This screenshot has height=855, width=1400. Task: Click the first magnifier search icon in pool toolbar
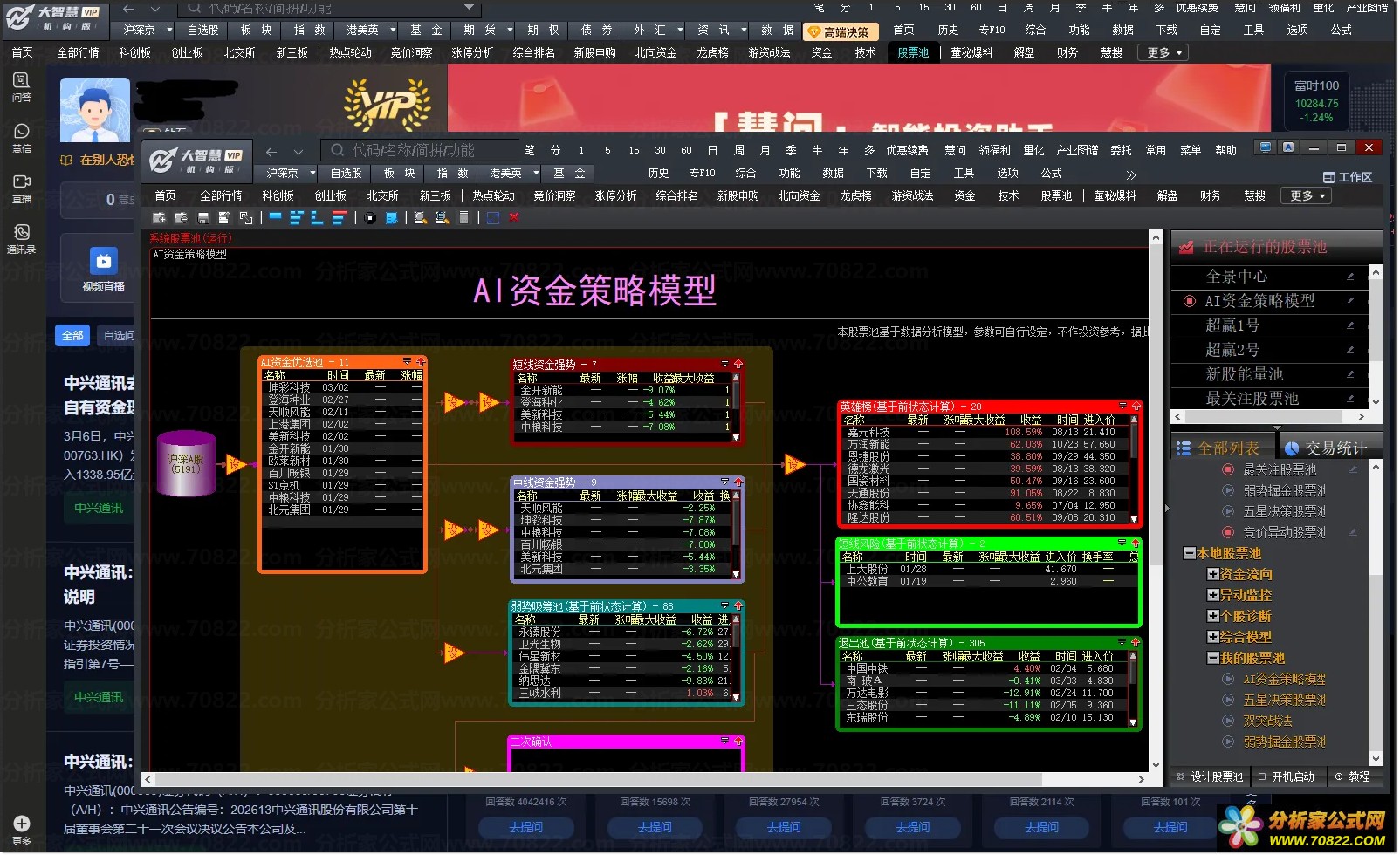[420, 217]
